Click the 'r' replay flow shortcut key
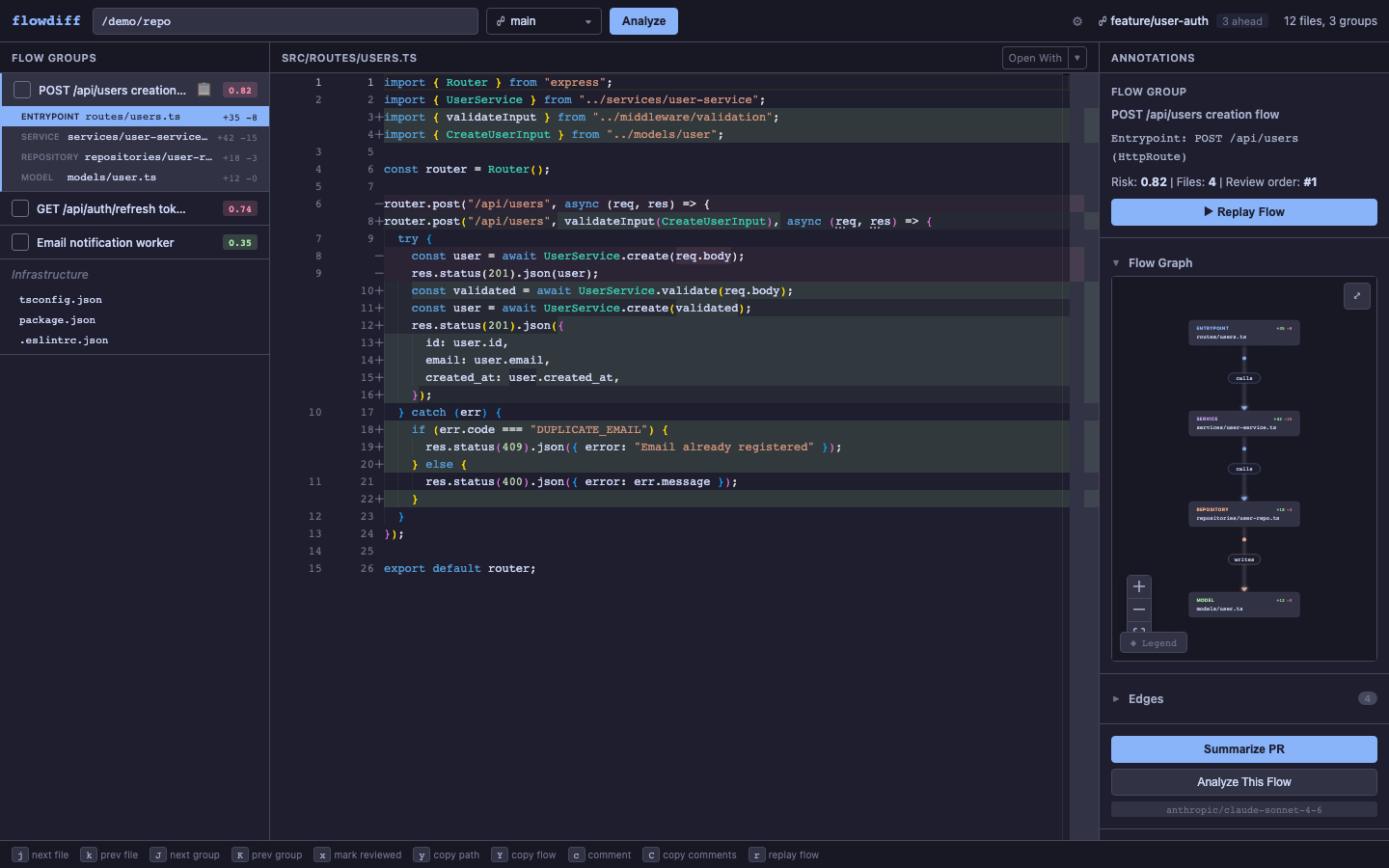This screenshot has height=868, width=1389. (x=757, y=854)
